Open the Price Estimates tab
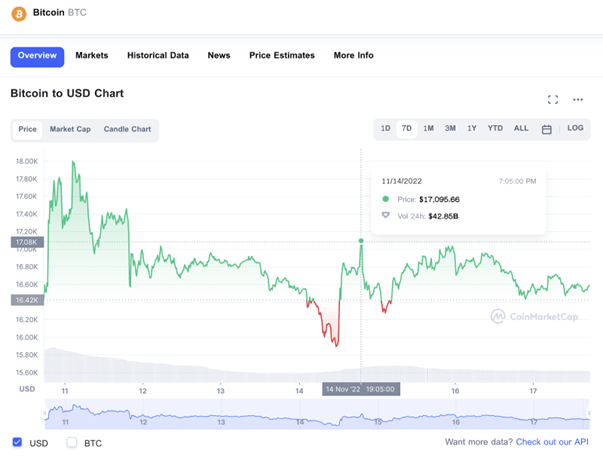Viewport: 603px width, 461px height. point(282,56)
